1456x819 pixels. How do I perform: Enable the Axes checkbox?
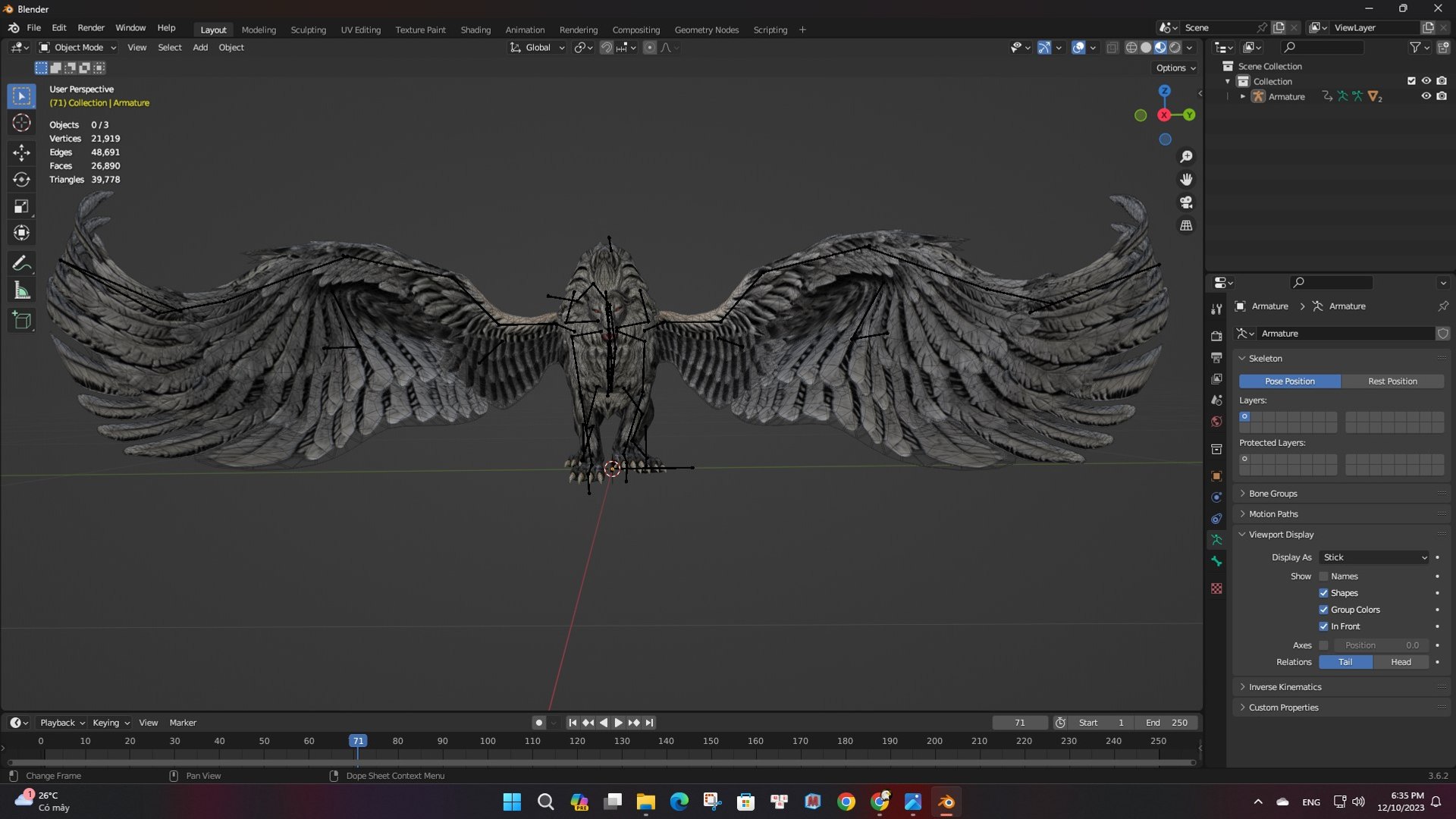pos(1323,645)
